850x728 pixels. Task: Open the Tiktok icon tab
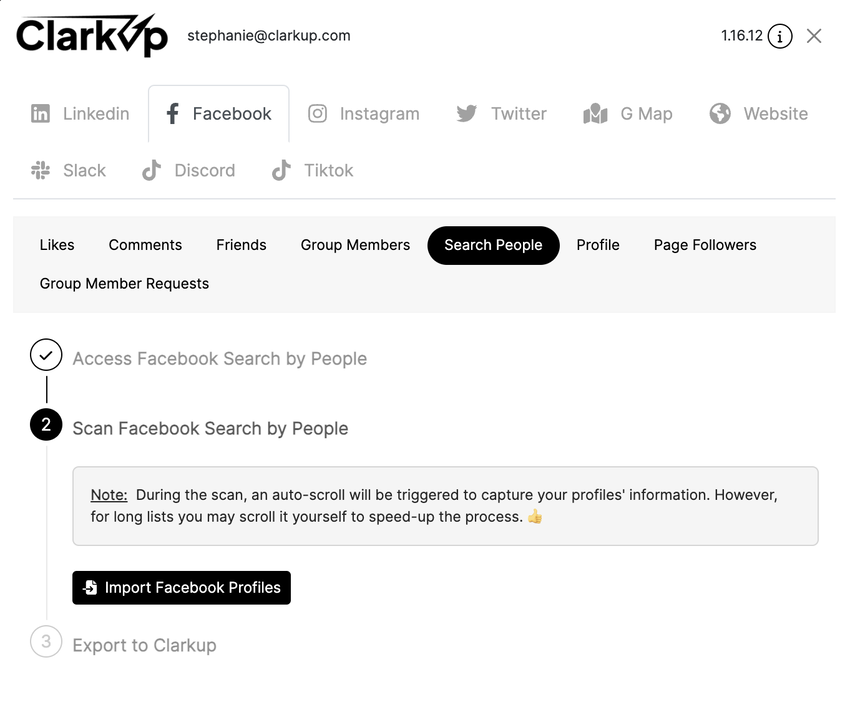tap(281, 171)
